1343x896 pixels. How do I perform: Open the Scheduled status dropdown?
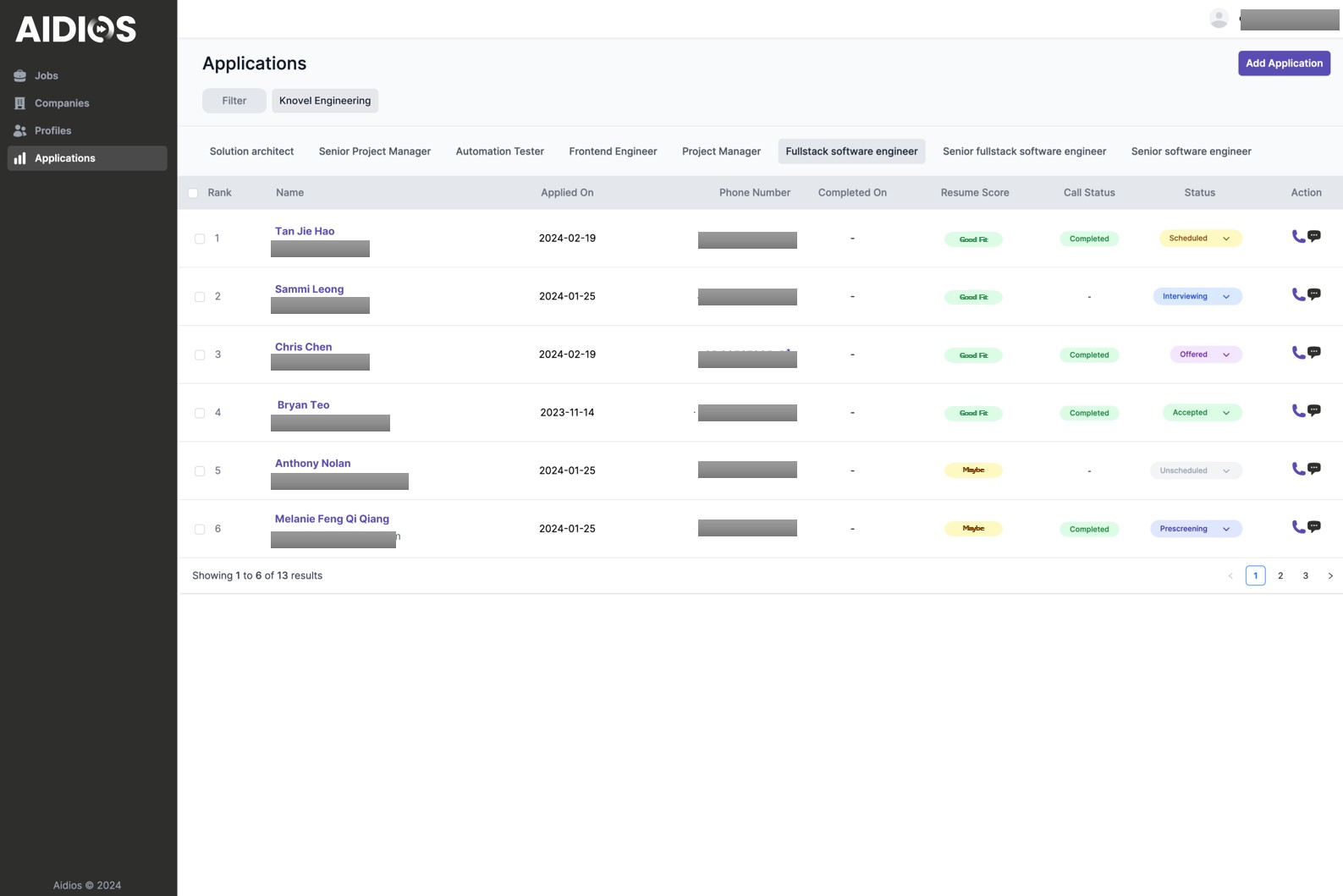tap(1200, 239)
